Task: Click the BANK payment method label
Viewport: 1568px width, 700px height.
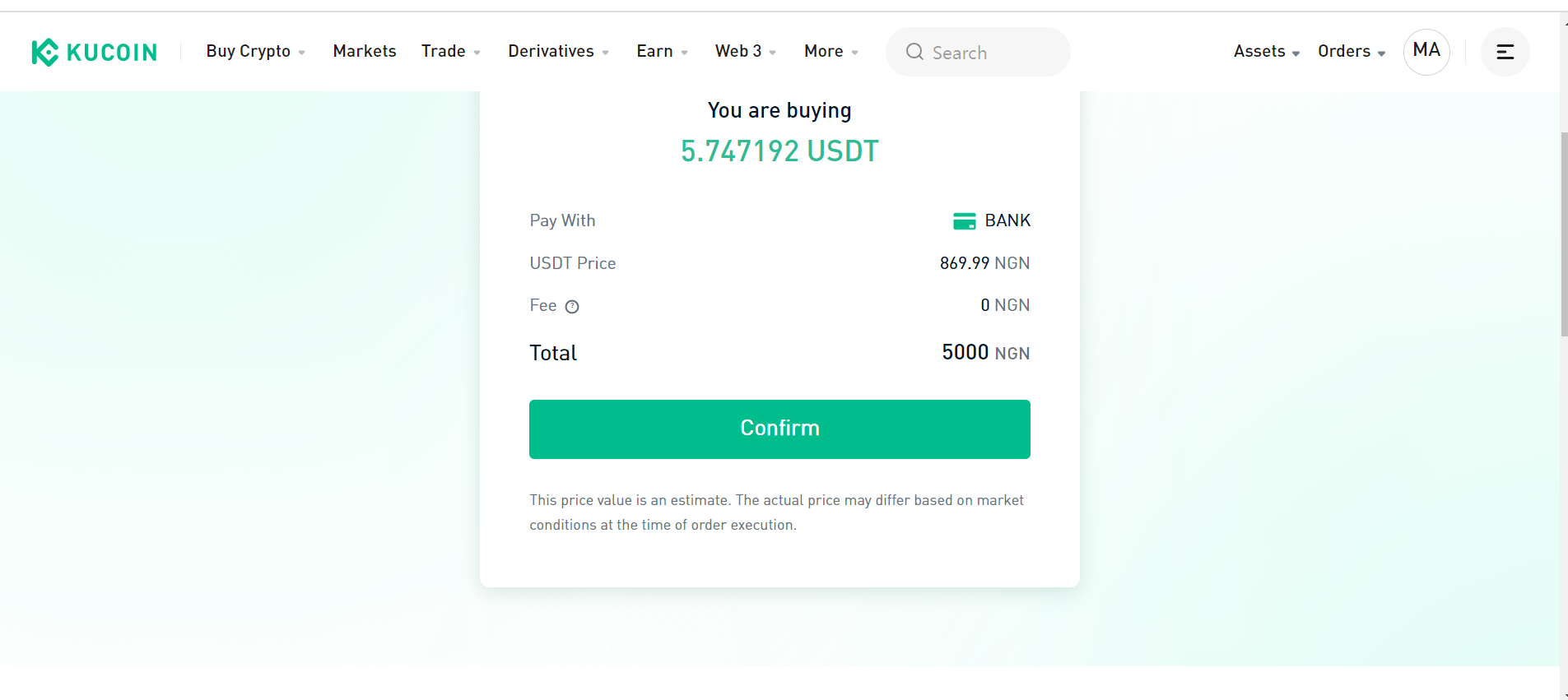Action: pos(1007,220)
